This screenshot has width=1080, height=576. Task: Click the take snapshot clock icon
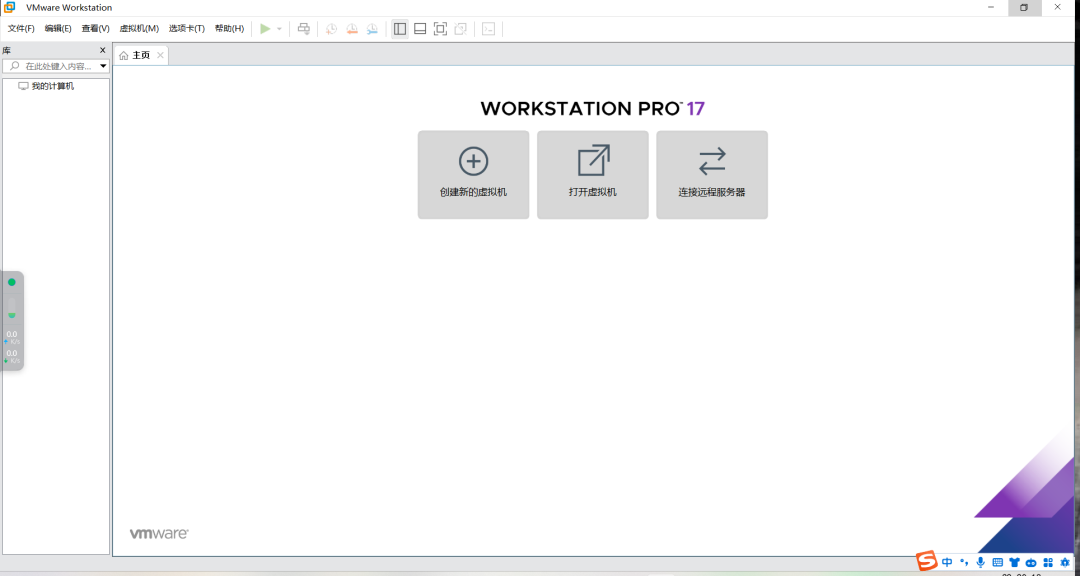(331, 29)
